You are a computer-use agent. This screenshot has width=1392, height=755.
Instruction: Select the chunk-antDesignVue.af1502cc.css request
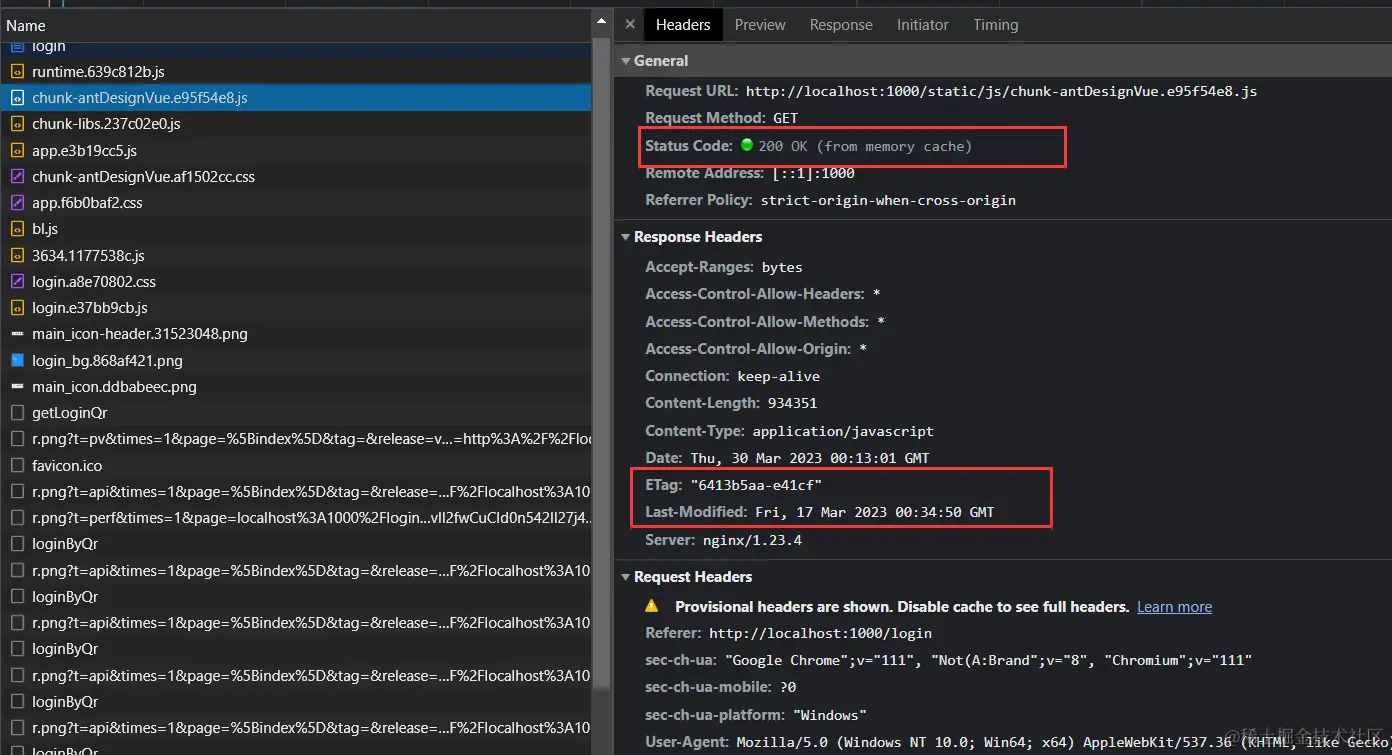click(296, 177)
